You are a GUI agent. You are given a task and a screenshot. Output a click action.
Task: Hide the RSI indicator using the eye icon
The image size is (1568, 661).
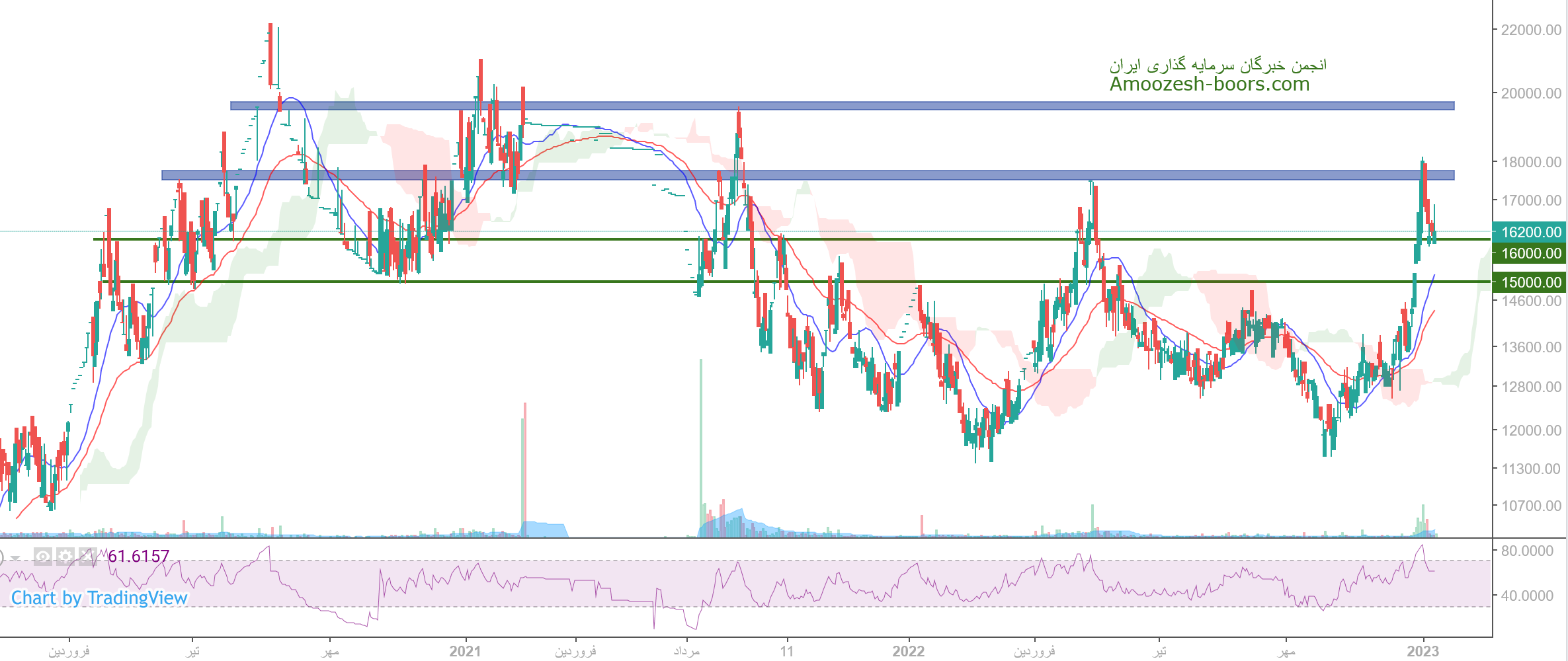tap(43, 557)
